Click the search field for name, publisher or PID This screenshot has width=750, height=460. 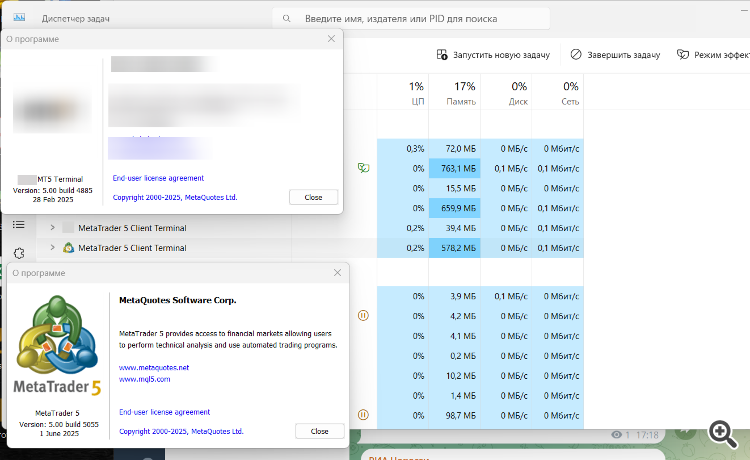point(411,19)
